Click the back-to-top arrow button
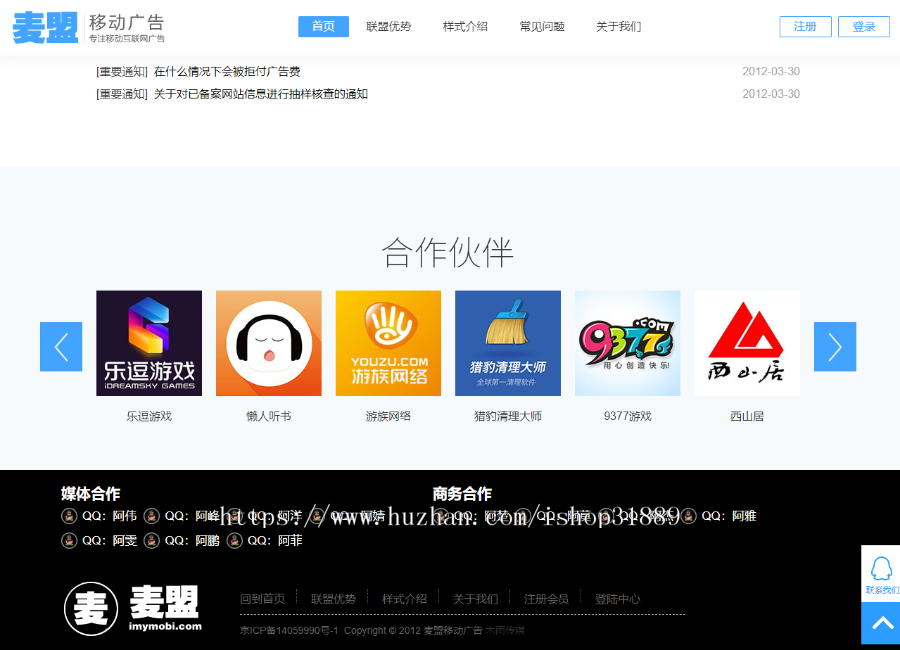 [x=881, y=623]
